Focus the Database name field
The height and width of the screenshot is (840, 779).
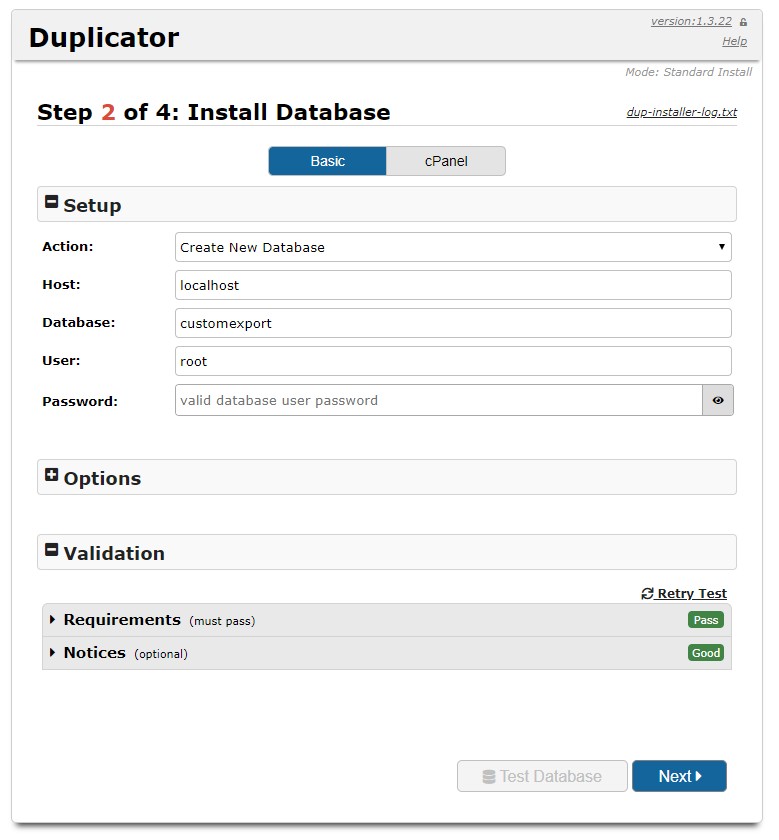(x=452, y=323)
